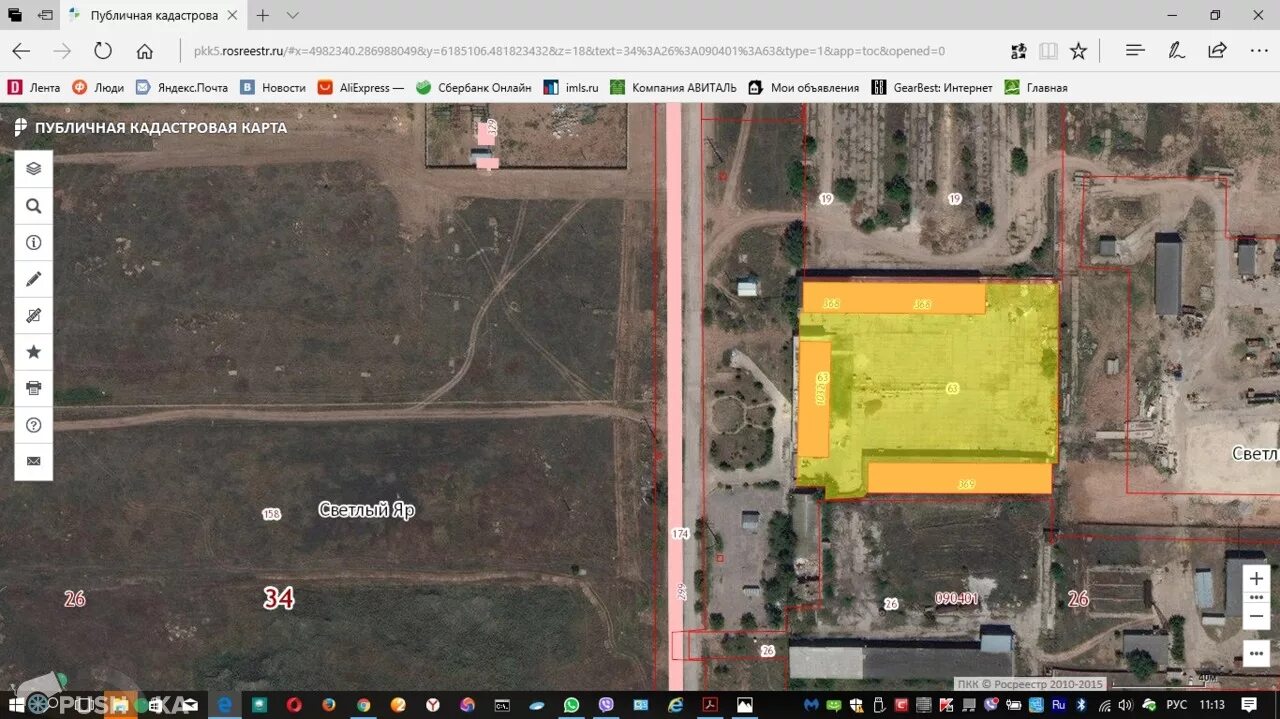Open imls.ru bookmark
The image size is (1280, 719).
click(571, 88)
